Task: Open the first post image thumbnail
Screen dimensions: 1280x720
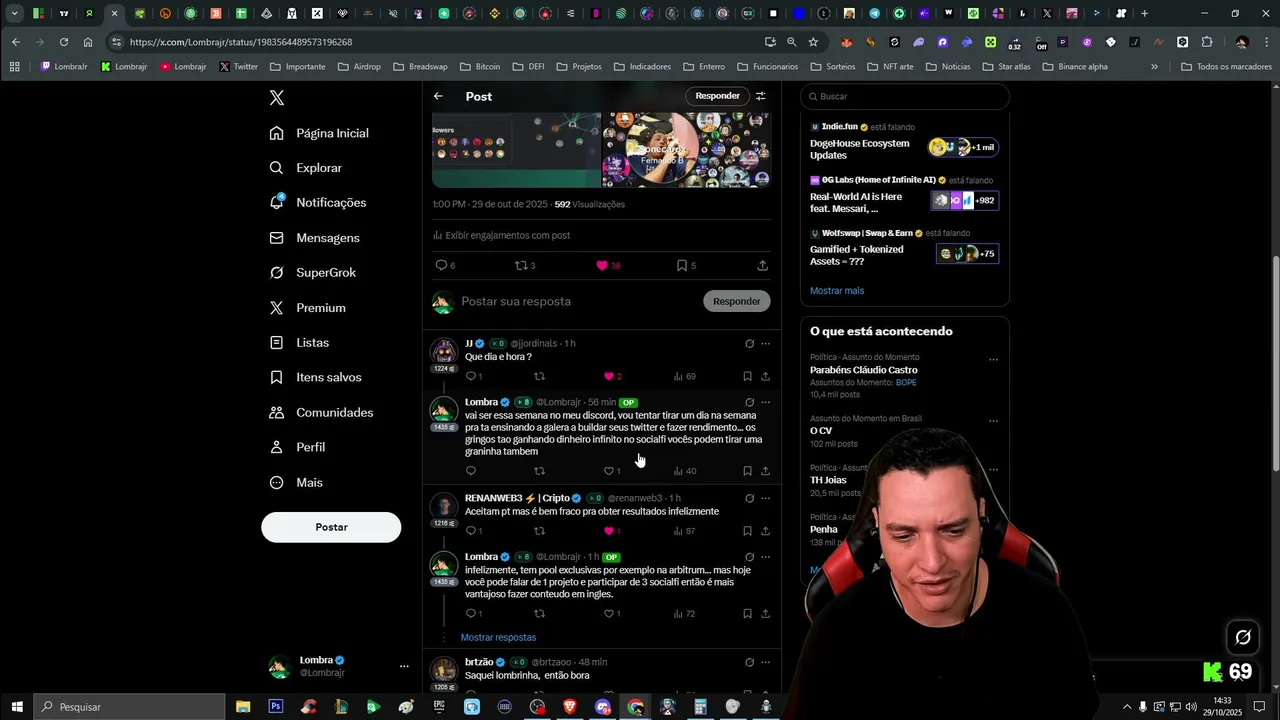Action: point(516,149)
